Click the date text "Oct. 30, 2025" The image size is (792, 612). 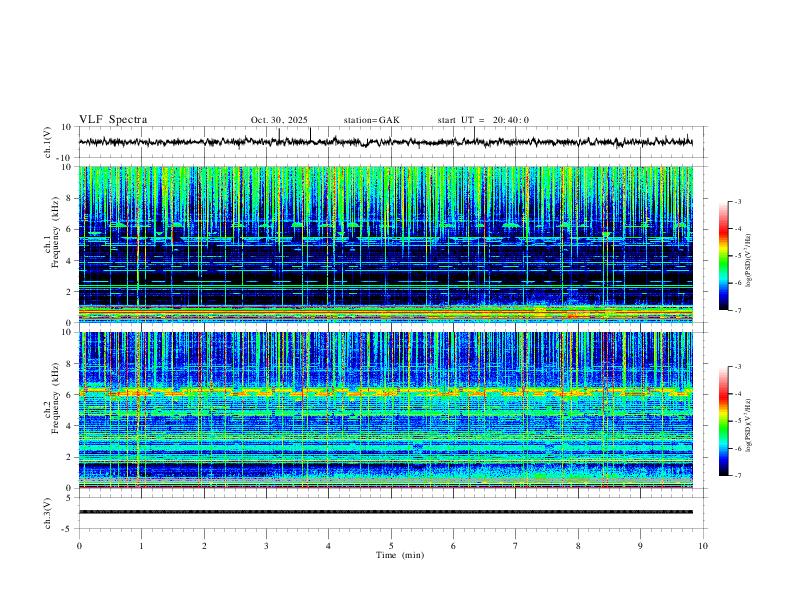[x=279, y=120]
